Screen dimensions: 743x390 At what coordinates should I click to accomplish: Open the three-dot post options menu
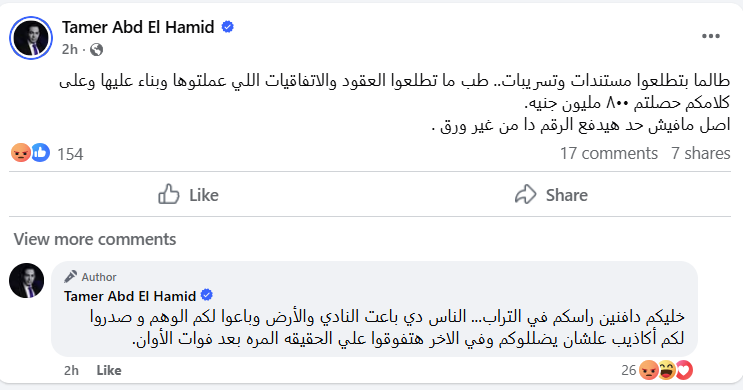tap(711, 36)
